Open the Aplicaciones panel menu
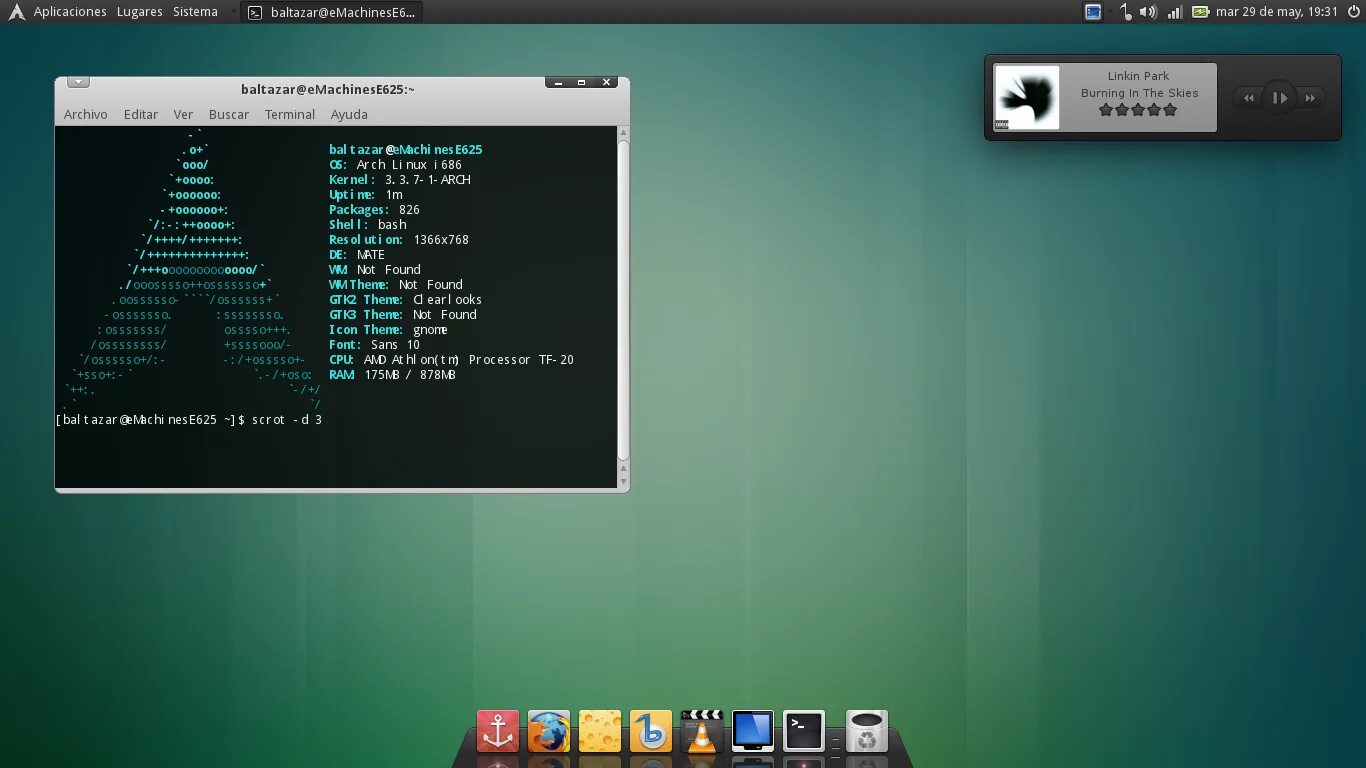Viewport: 1366px width, 768px height. pyautogui.click(x=70, y=12)
